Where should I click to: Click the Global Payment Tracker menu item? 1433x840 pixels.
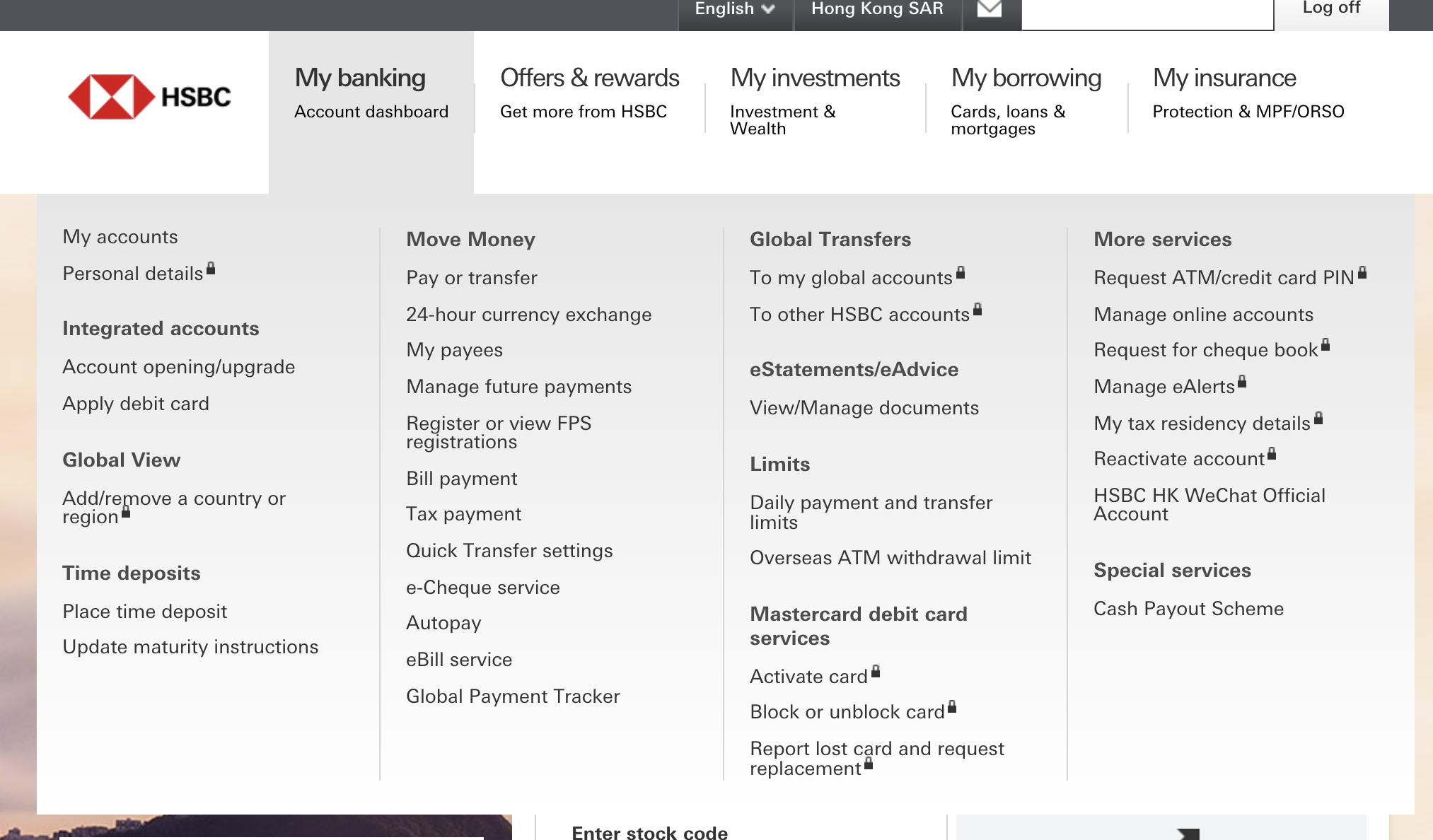click(513, 696)
